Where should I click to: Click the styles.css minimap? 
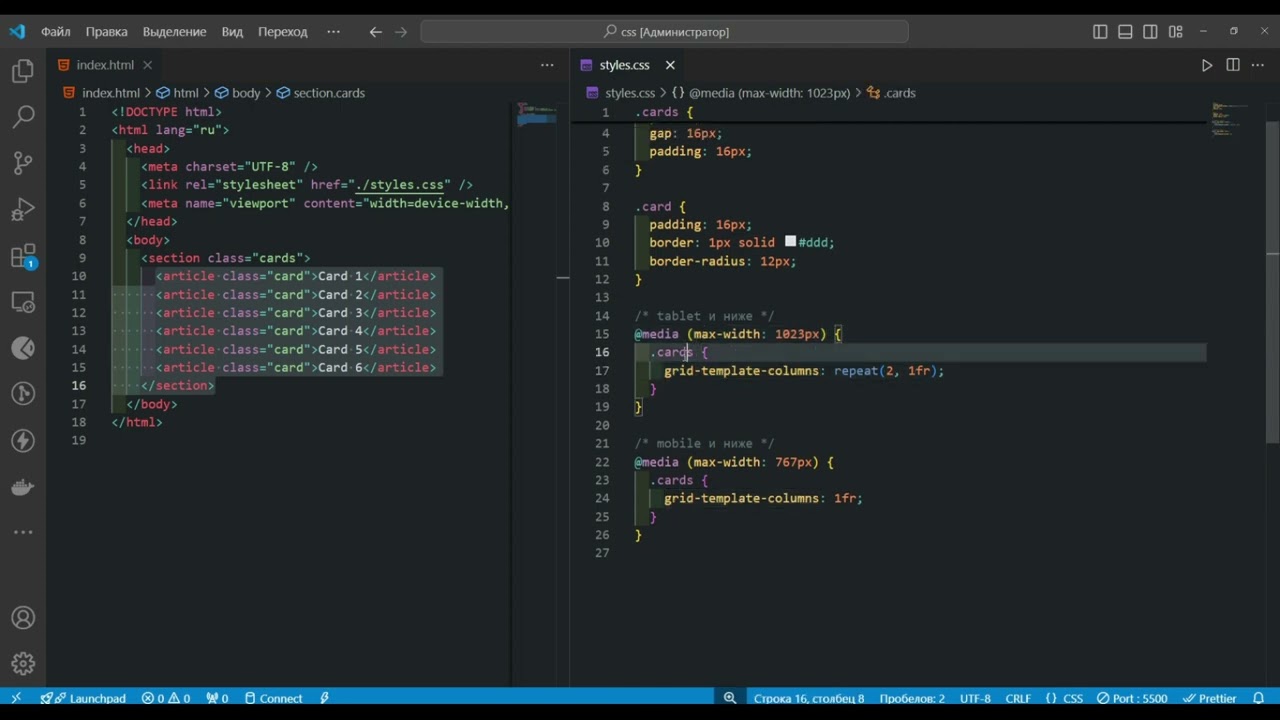point(1229,118)
